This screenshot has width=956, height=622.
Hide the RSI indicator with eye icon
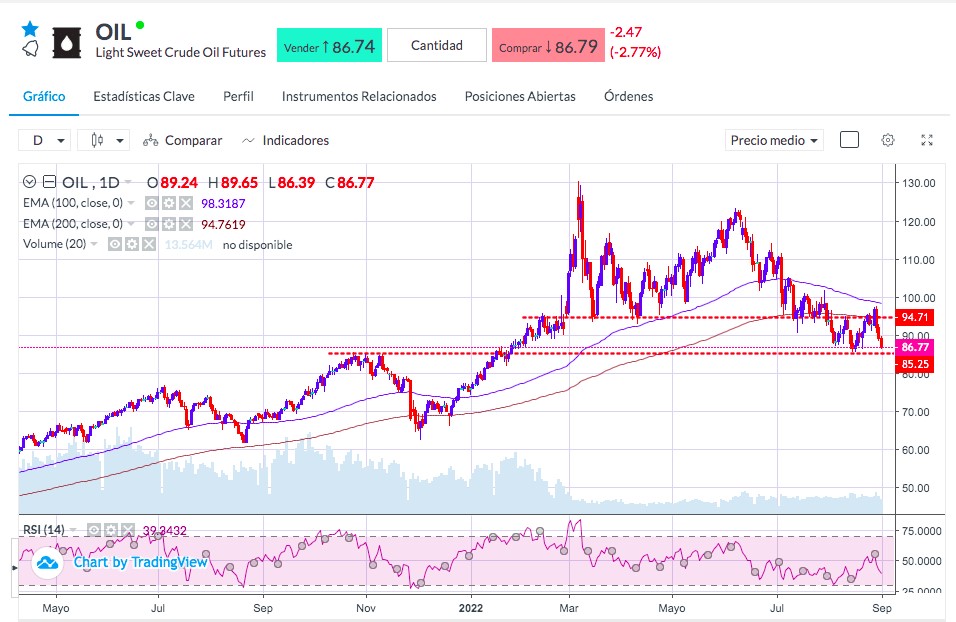point(93,530)
